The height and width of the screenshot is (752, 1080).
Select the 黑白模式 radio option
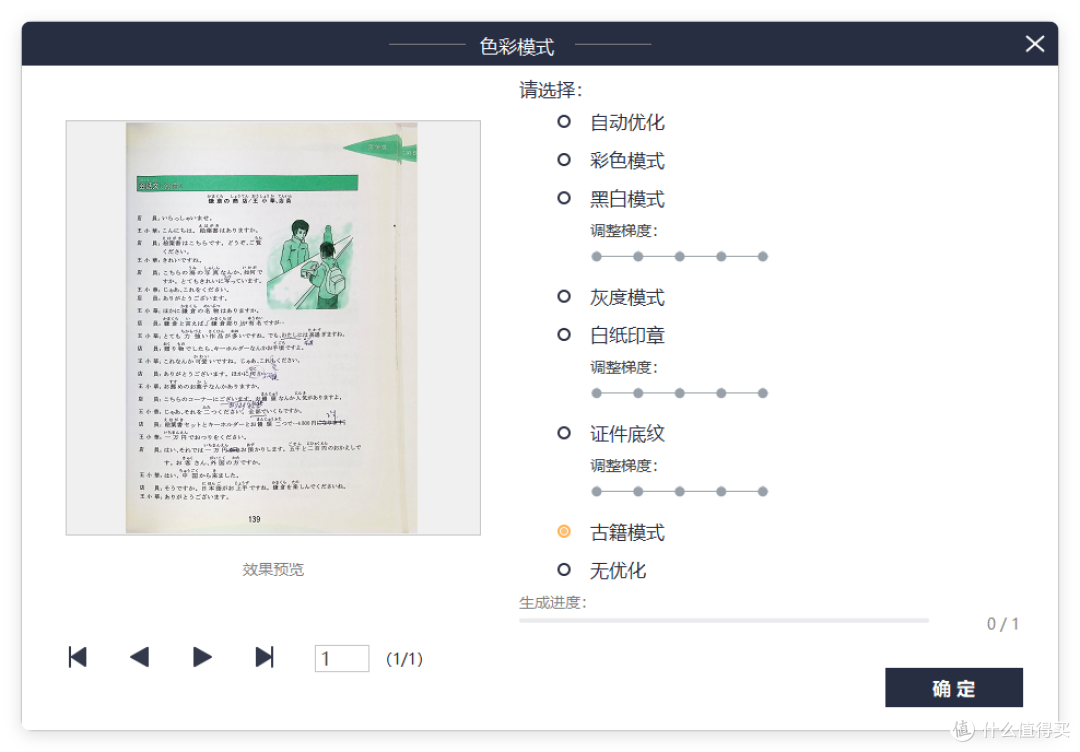pos(564,198)
